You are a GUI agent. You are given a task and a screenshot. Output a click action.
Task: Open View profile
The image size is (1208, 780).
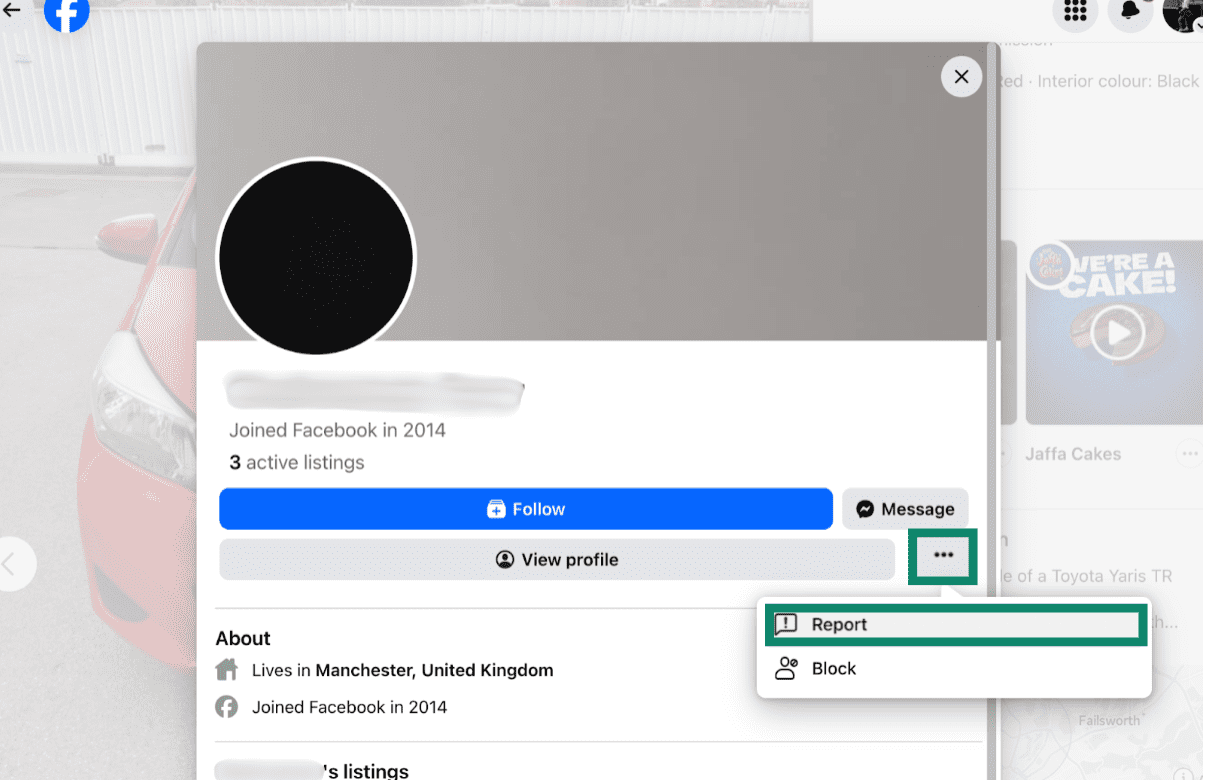(557, 559)
